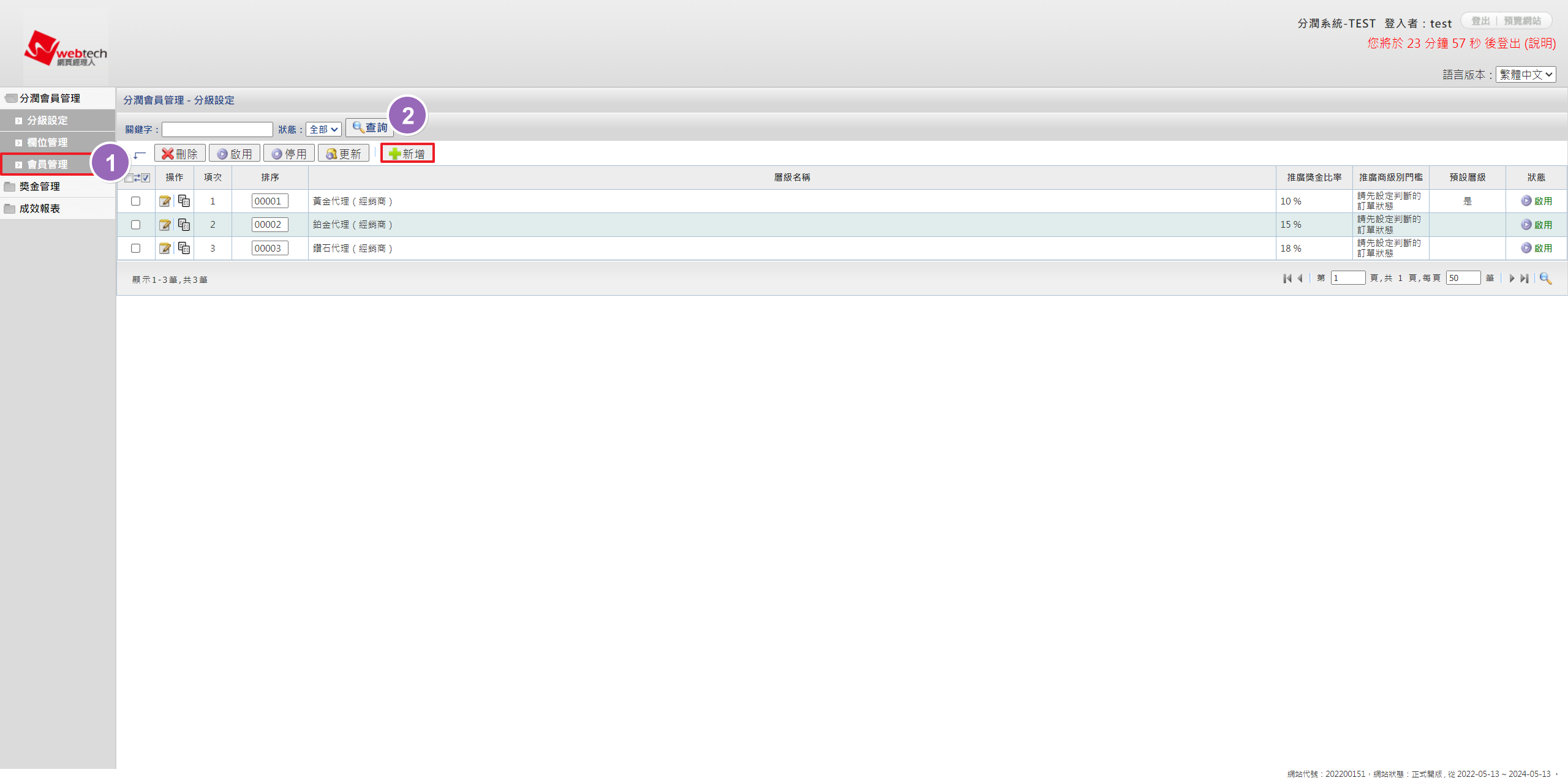
Task: Click the edit icon for 黃金代理 row
Action: (x=165, y=201)
